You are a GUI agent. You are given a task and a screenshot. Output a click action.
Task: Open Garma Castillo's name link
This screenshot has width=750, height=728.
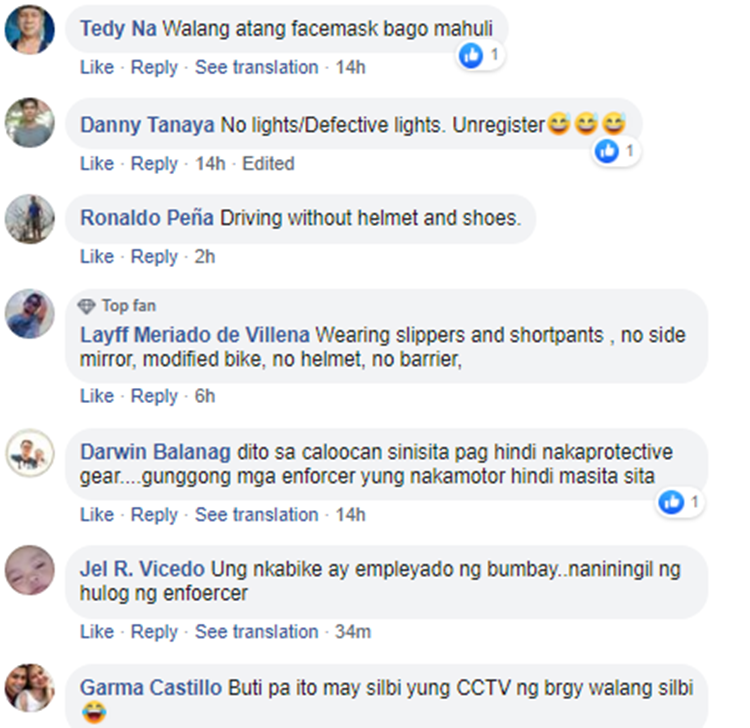(x=151, y=688)
